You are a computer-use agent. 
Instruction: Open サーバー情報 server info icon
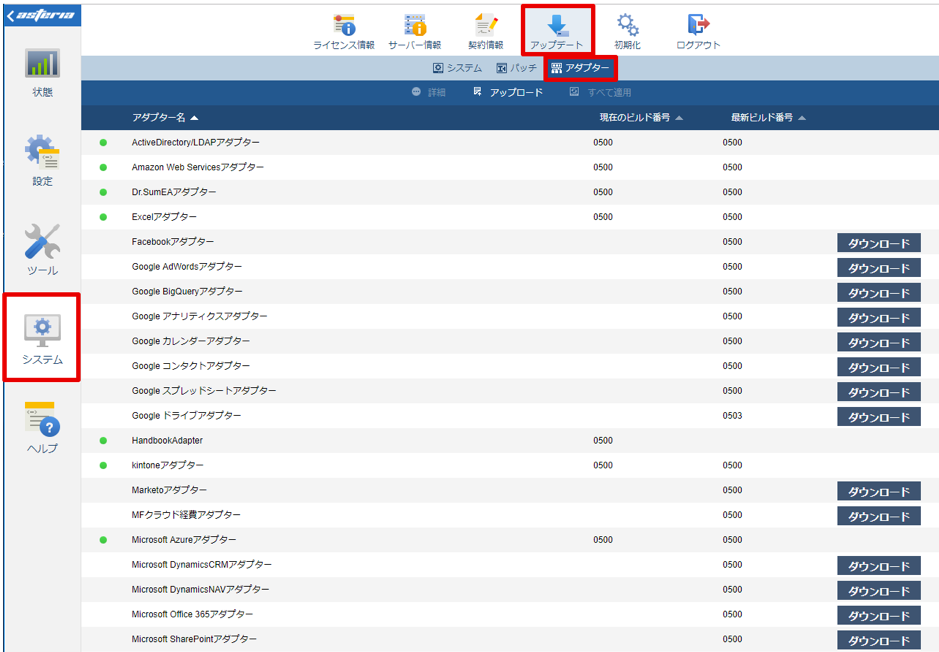414,25
